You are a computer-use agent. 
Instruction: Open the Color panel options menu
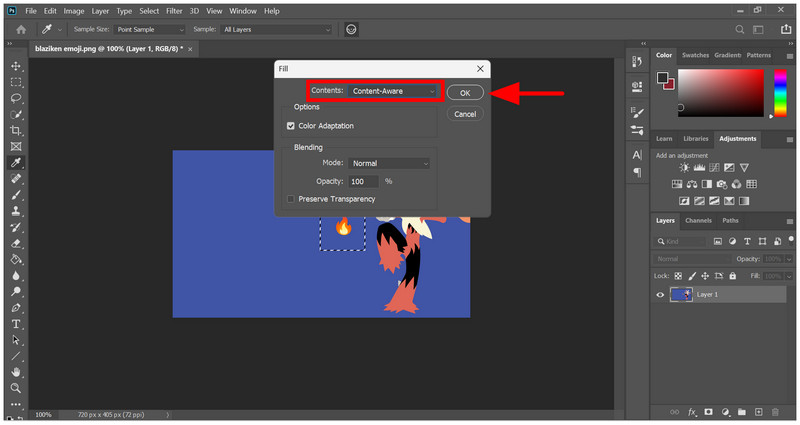pyautogui.click(x=790, y=56)
